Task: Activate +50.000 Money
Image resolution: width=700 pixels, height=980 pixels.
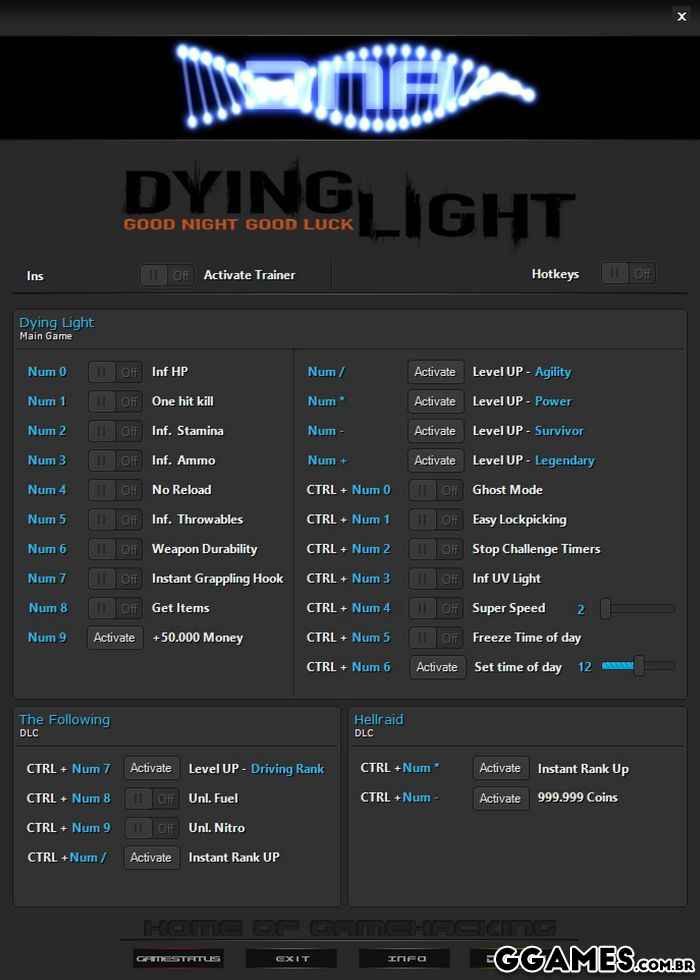Action: 114,637
